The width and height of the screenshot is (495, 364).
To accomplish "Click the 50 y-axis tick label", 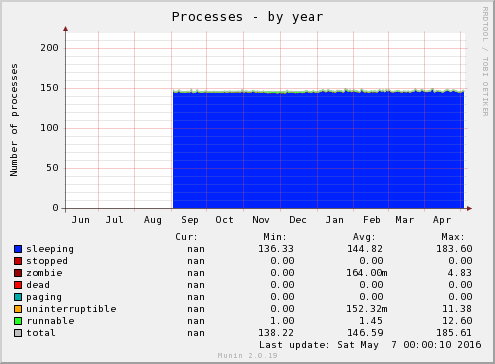I will (x=52, y=168).
